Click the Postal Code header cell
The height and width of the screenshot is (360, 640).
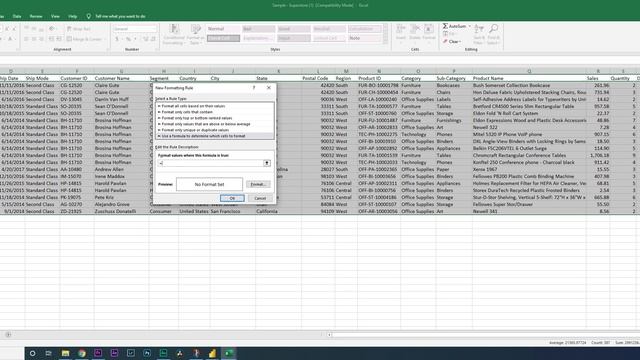coord(318,78)
